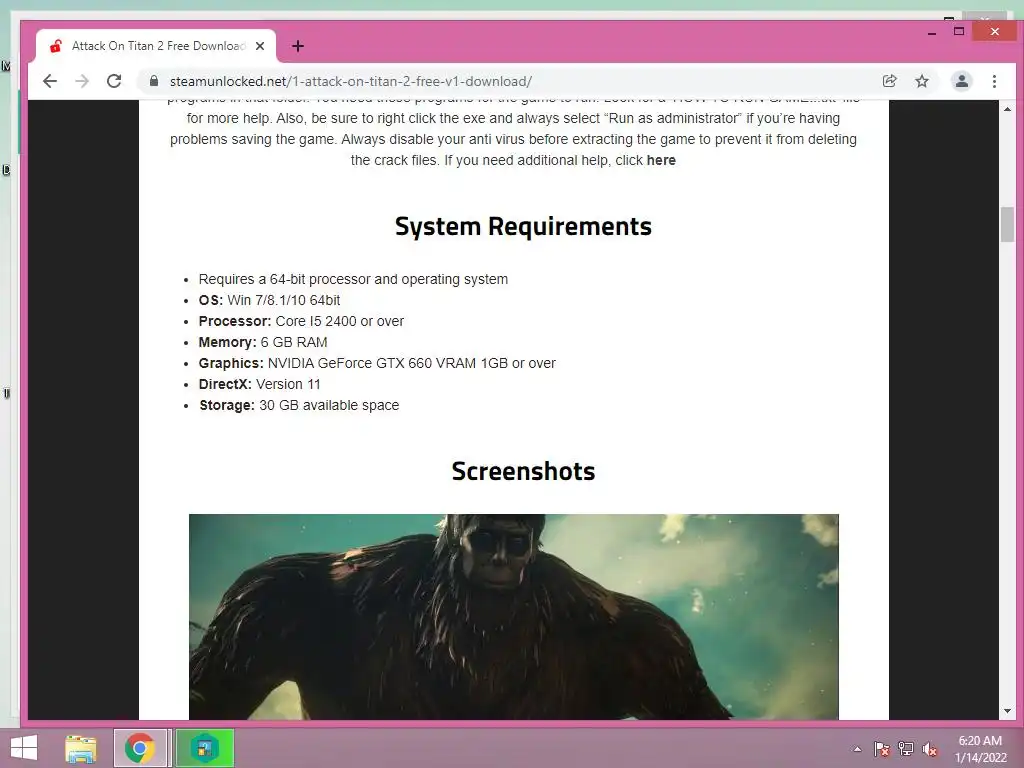Click the scrollbar up arrow
1024x768 pixels.
1007,108
